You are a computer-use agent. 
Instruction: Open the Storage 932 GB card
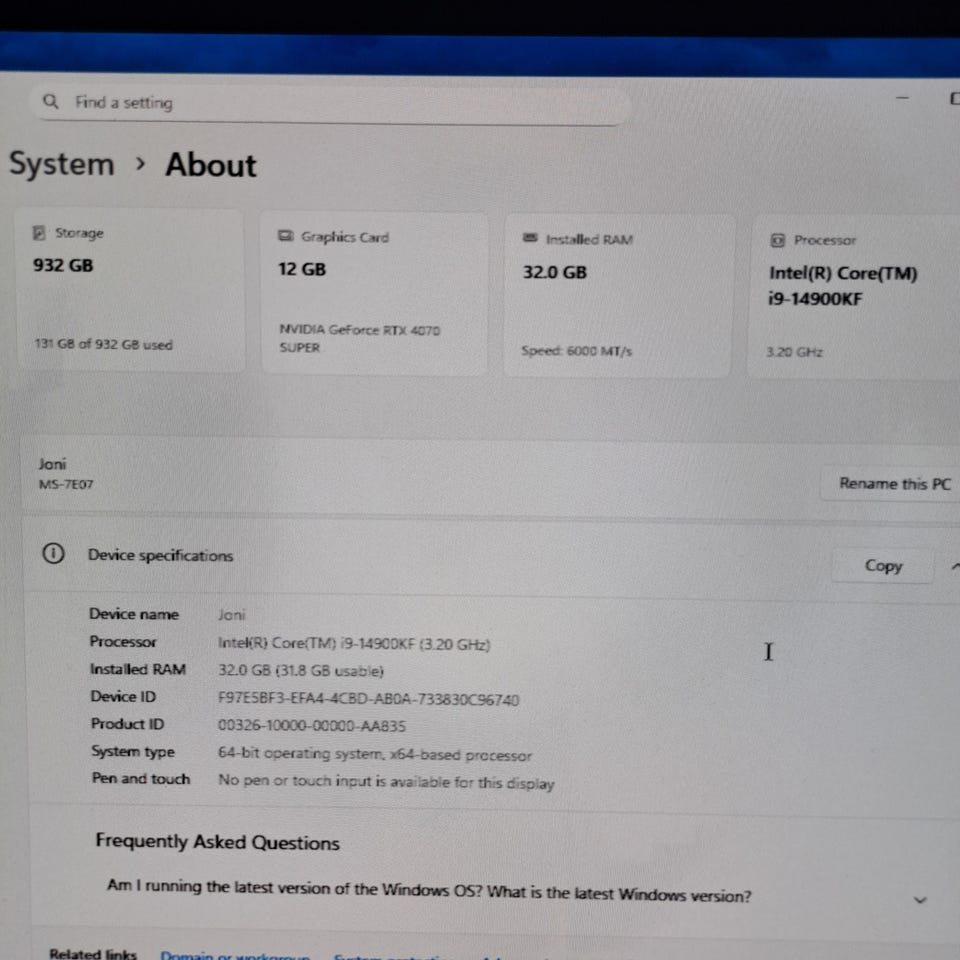[x=130, y=290]
